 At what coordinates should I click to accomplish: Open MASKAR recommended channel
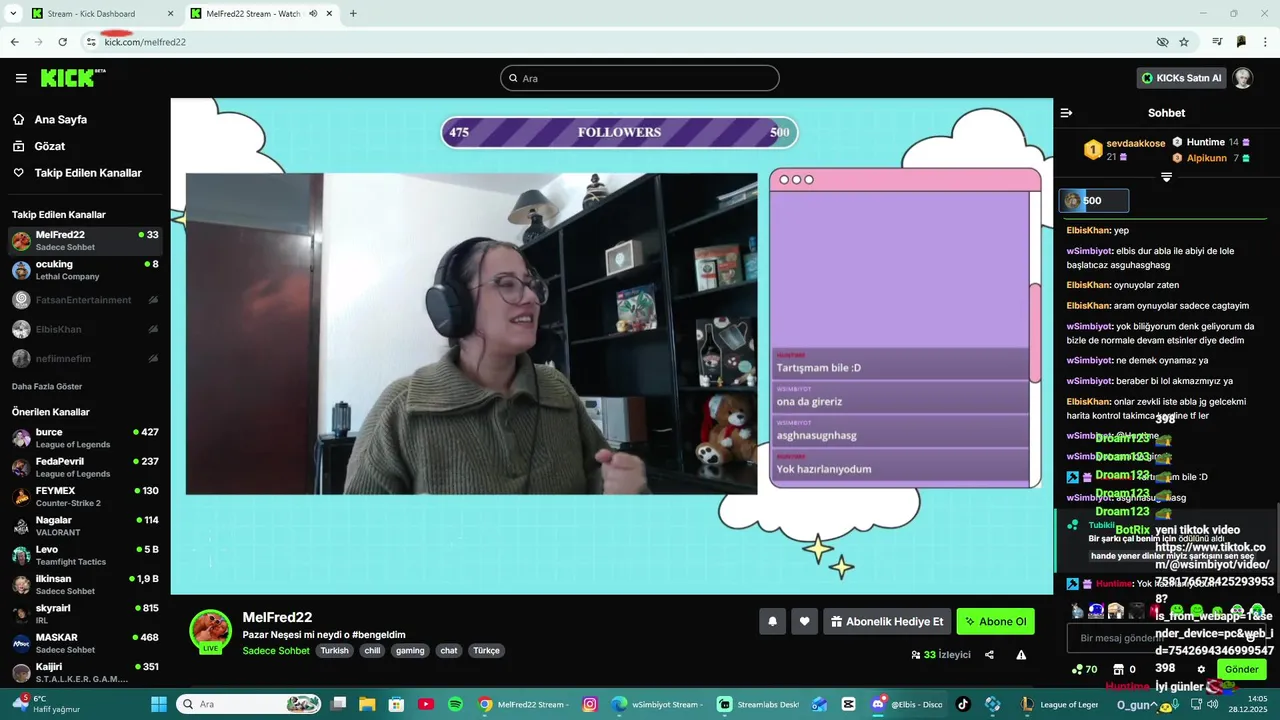click(x=85, y=643)
